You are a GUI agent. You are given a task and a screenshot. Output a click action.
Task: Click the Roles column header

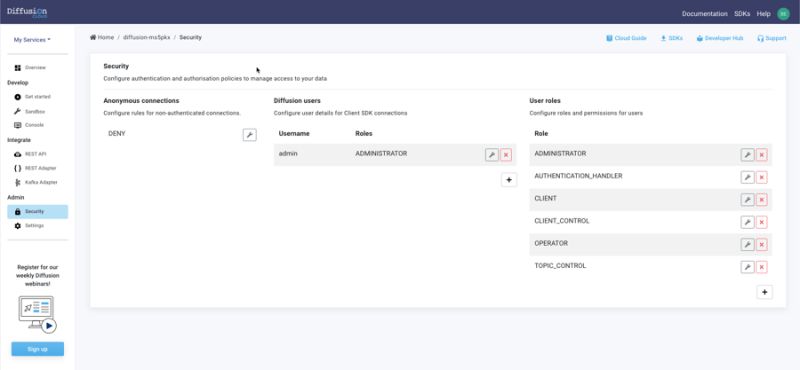tap(364, 134)
